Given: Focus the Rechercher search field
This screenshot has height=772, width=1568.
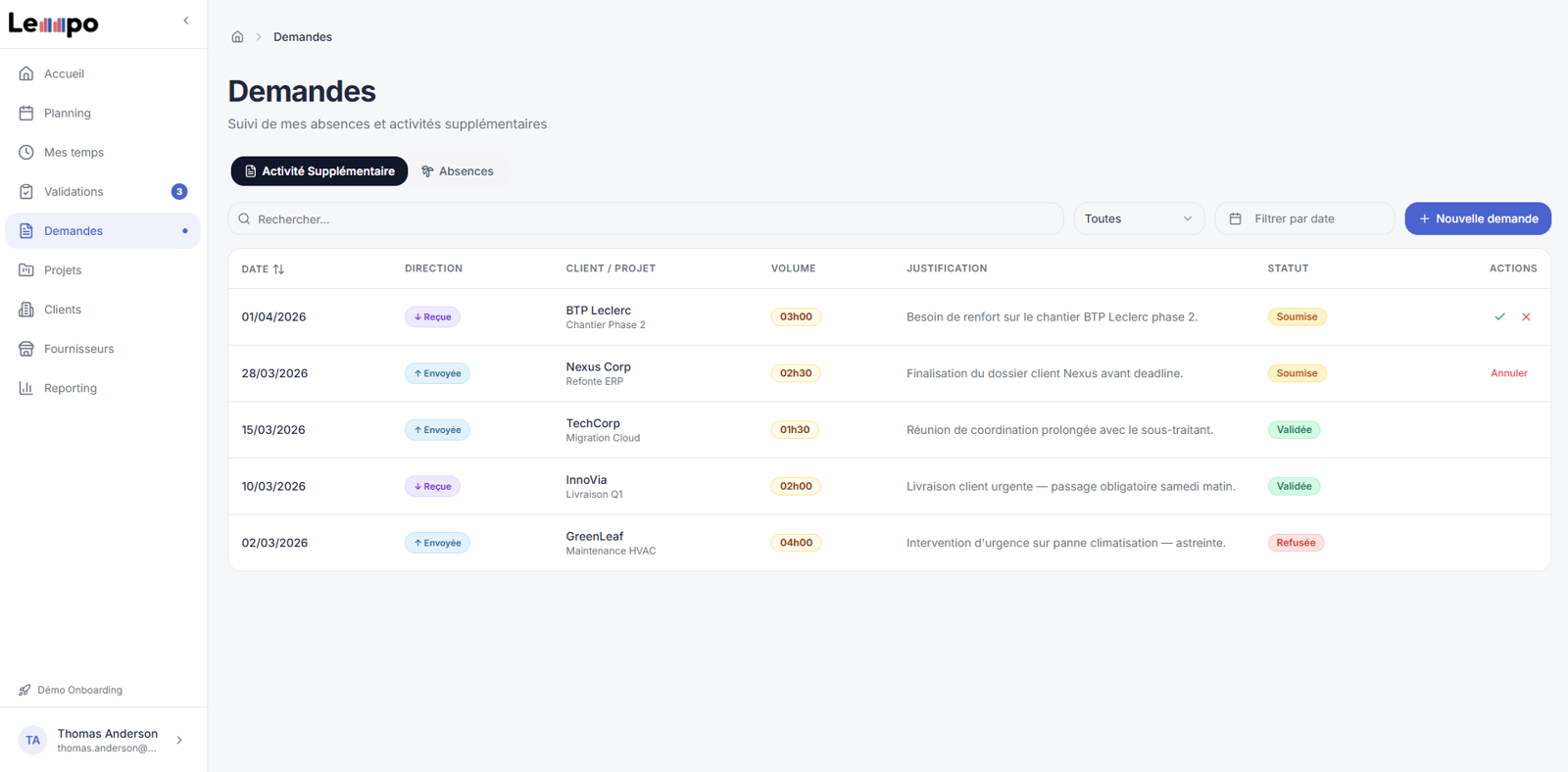Looking at the screenshot, I should tap(646, 218).
